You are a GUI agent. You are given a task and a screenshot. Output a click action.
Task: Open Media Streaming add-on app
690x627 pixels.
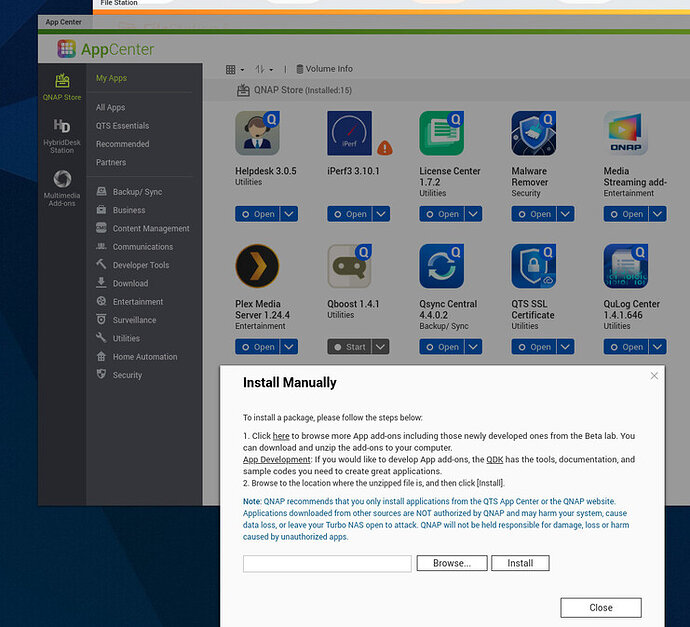coord(626,214)
